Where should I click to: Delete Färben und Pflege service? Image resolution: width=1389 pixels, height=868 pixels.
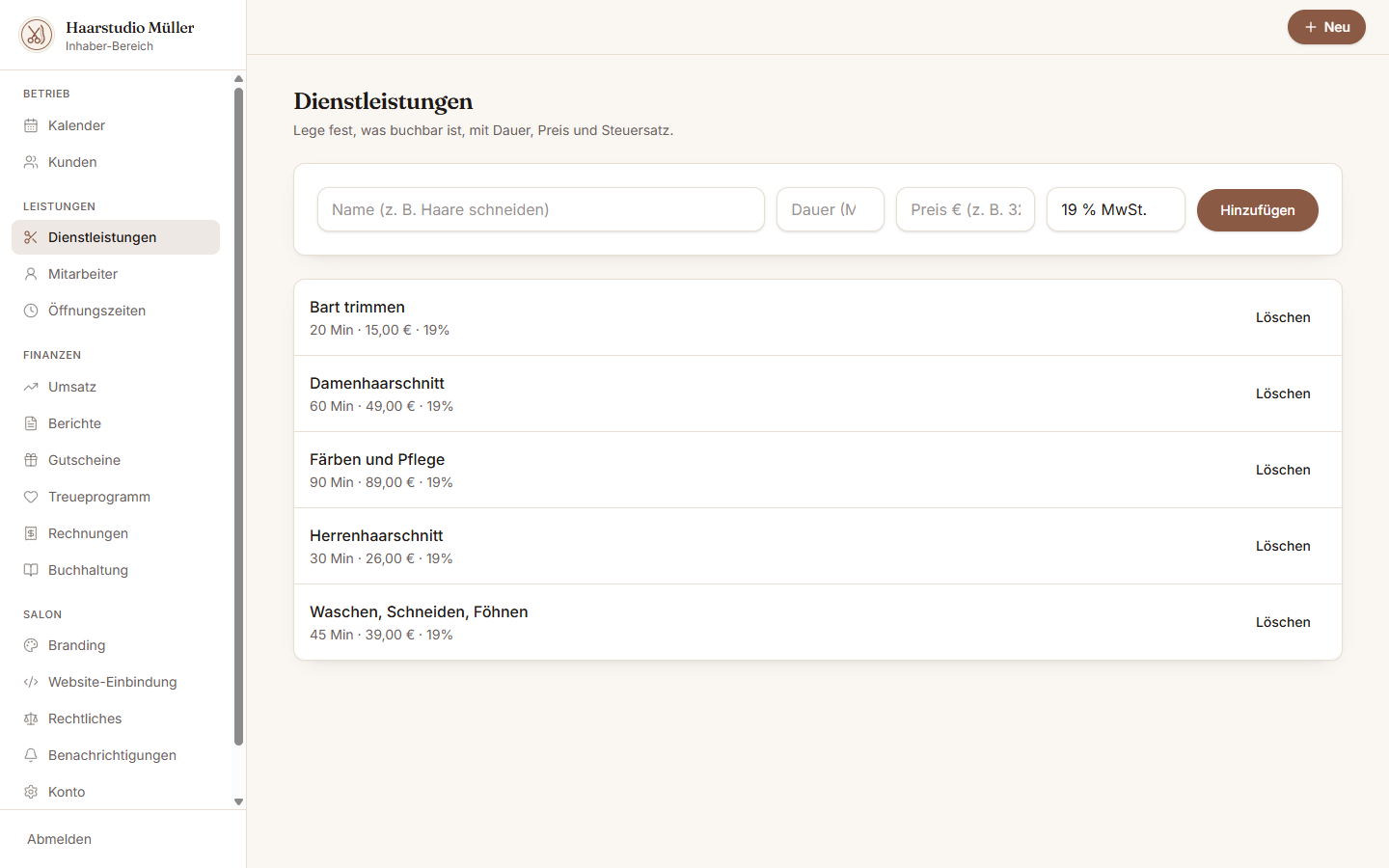(1283, 470)
